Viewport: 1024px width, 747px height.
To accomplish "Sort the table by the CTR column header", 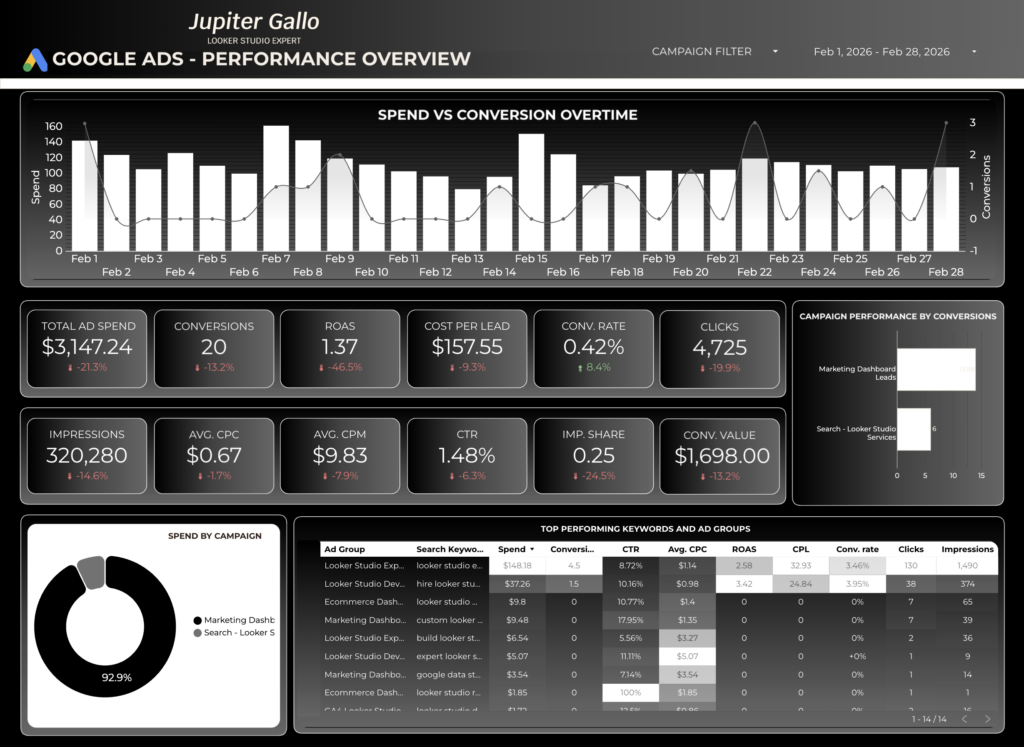I will pyautogui.click(x=630, y=549).
